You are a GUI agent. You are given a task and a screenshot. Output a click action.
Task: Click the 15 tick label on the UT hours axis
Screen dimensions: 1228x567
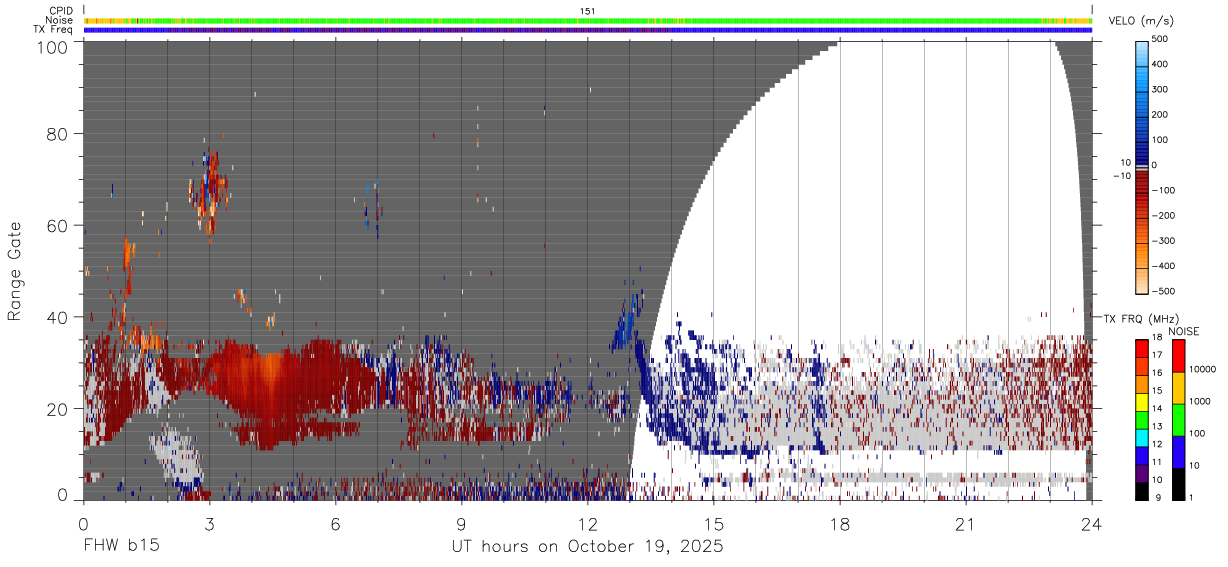[x=714, y=524]
